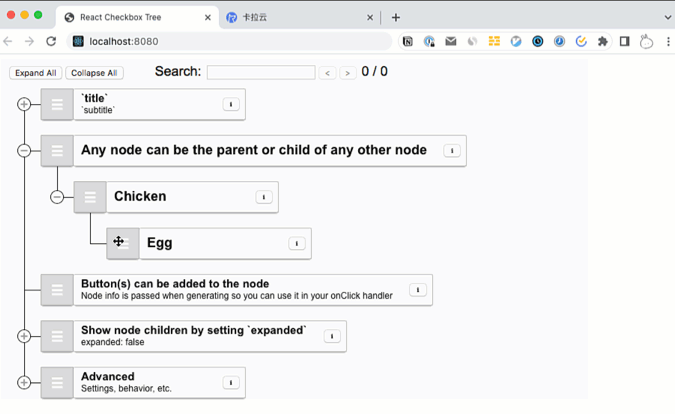Go to next search match

tap(347, 73)
